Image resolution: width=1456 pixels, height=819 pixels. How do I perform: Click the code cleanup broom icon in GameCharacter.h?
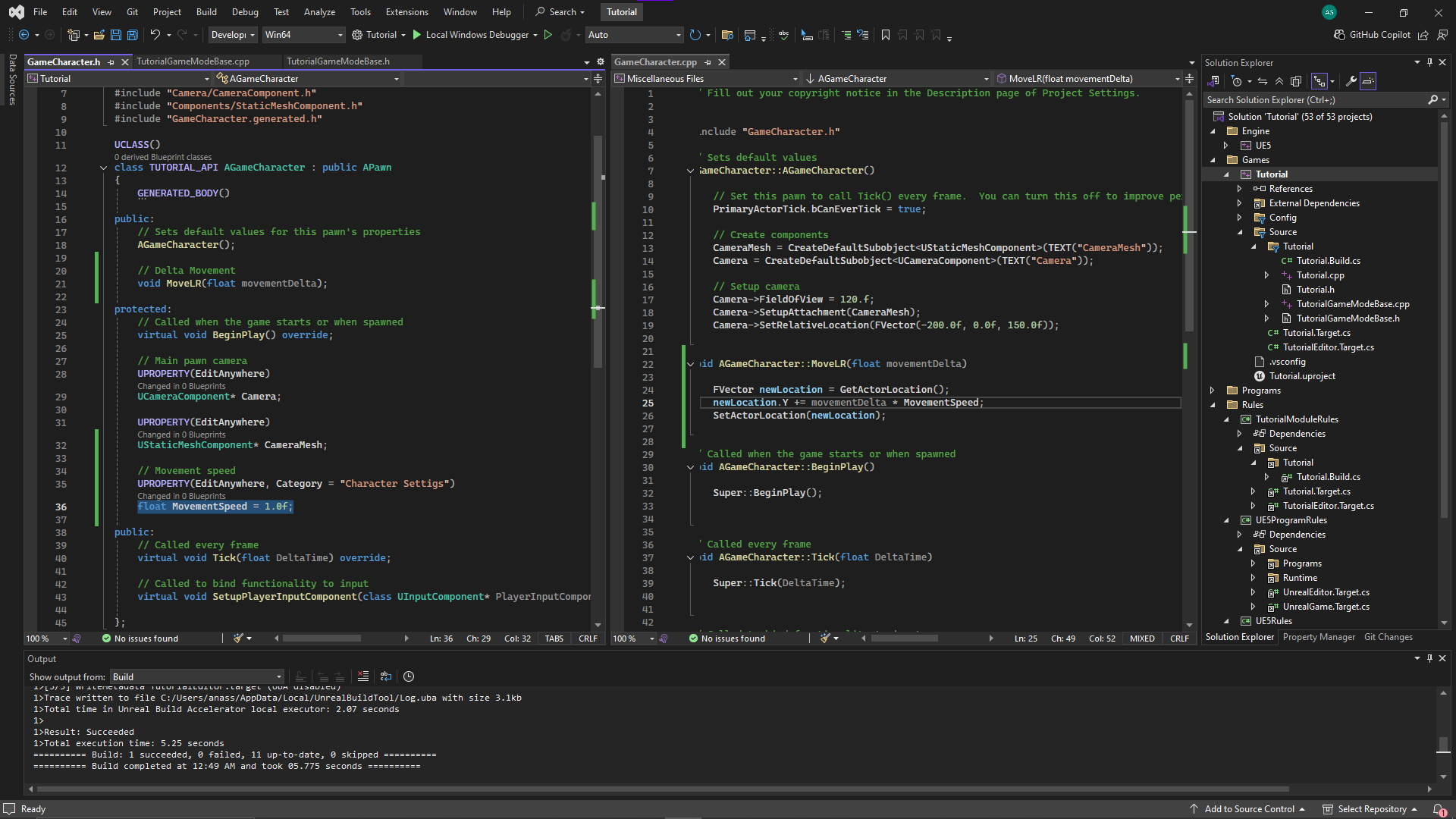point(238,639)
